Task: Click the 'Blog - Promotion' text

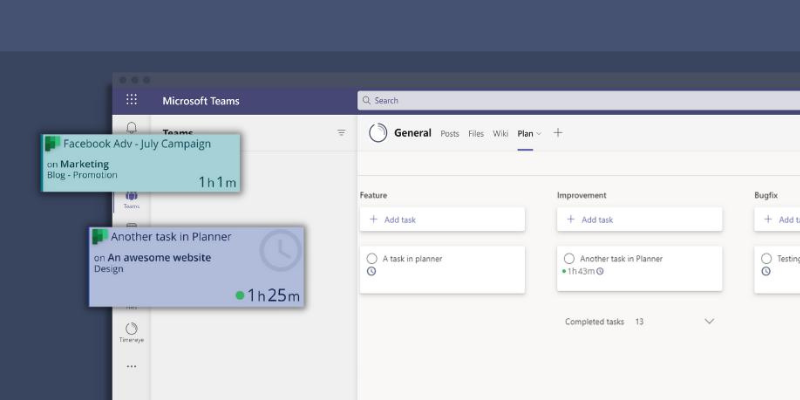Action: pos(82,175)
